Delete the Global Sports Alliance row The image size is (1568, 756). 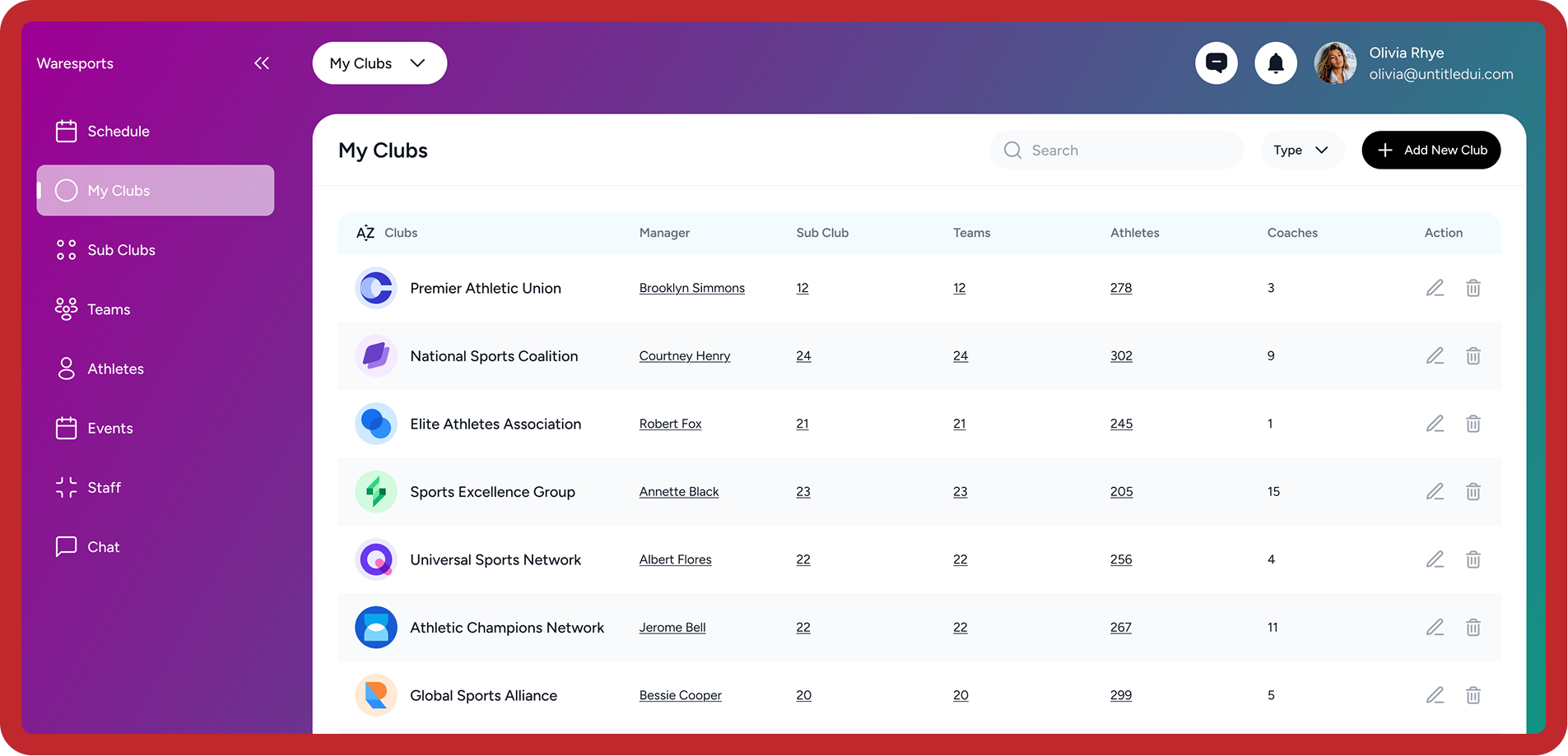point(1473,695)
